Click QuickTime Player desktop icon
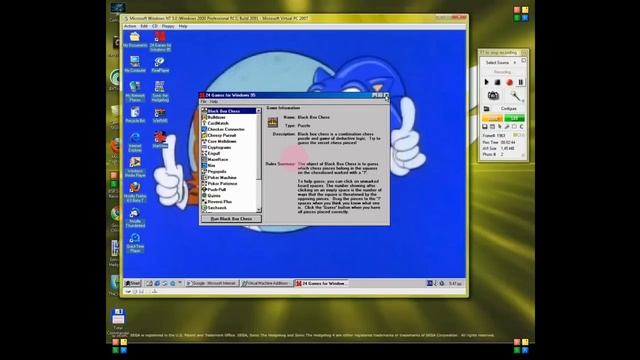Screen dimensions: 640x360 [x=135, y=243]
